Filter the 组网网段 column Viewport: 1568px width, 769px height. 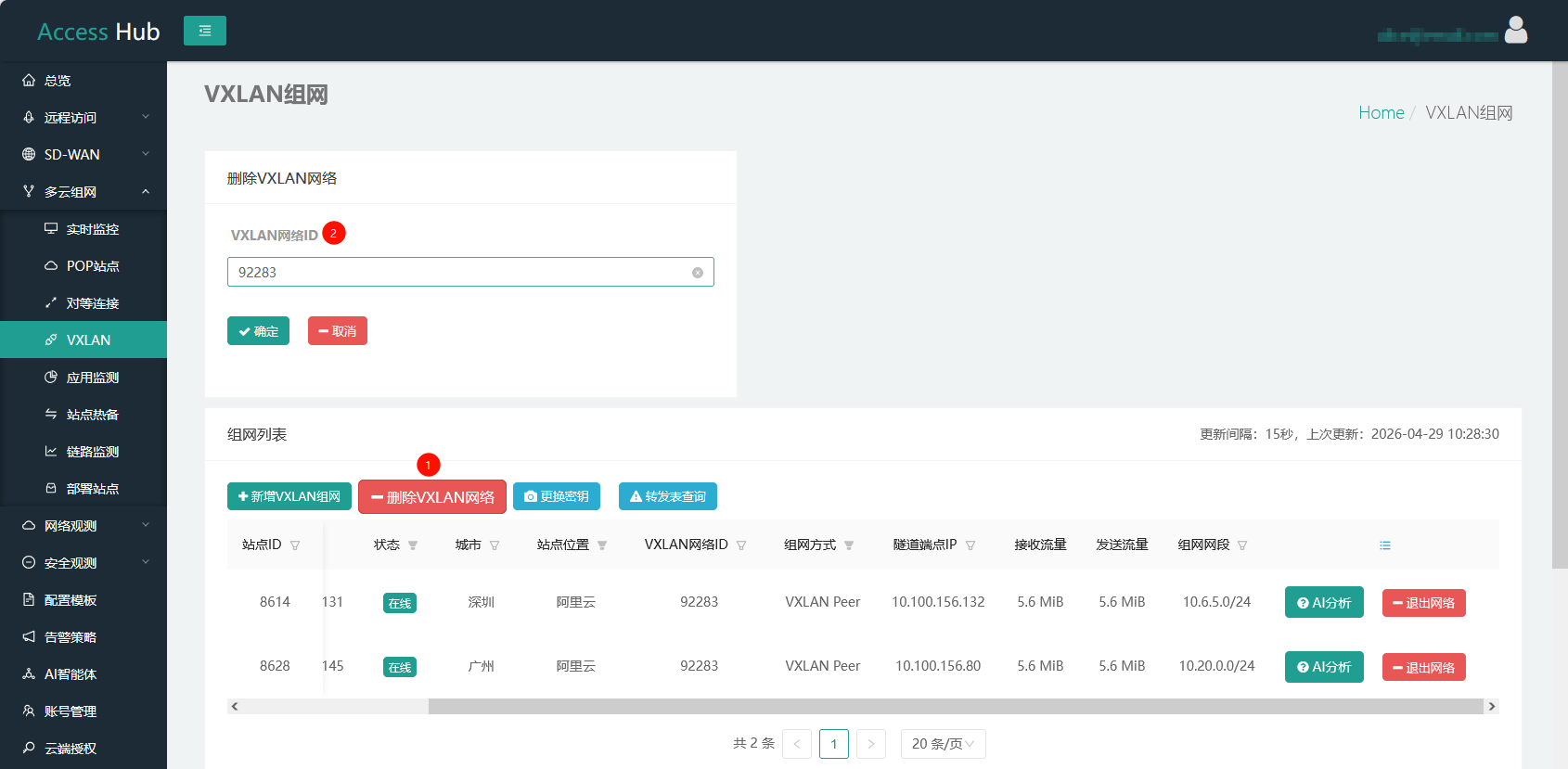pyautogui.click(x=1242, y=545)
